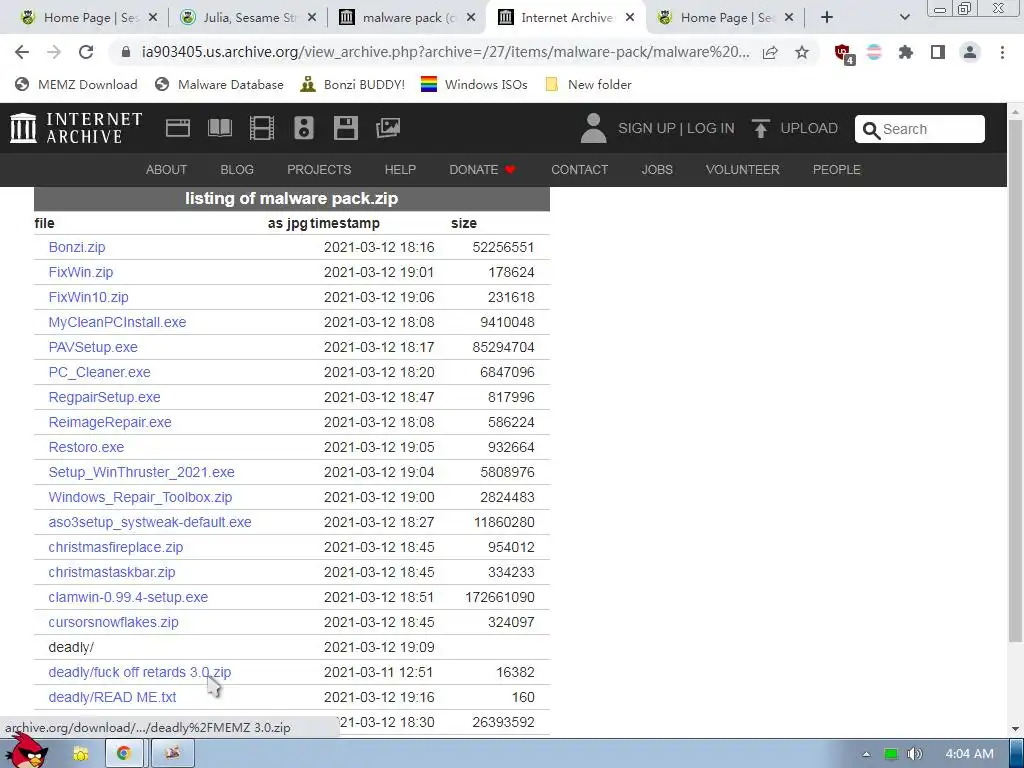Open the HELP menu item
Viewport: 1024px width, 768px height.
tap(400, 170)
